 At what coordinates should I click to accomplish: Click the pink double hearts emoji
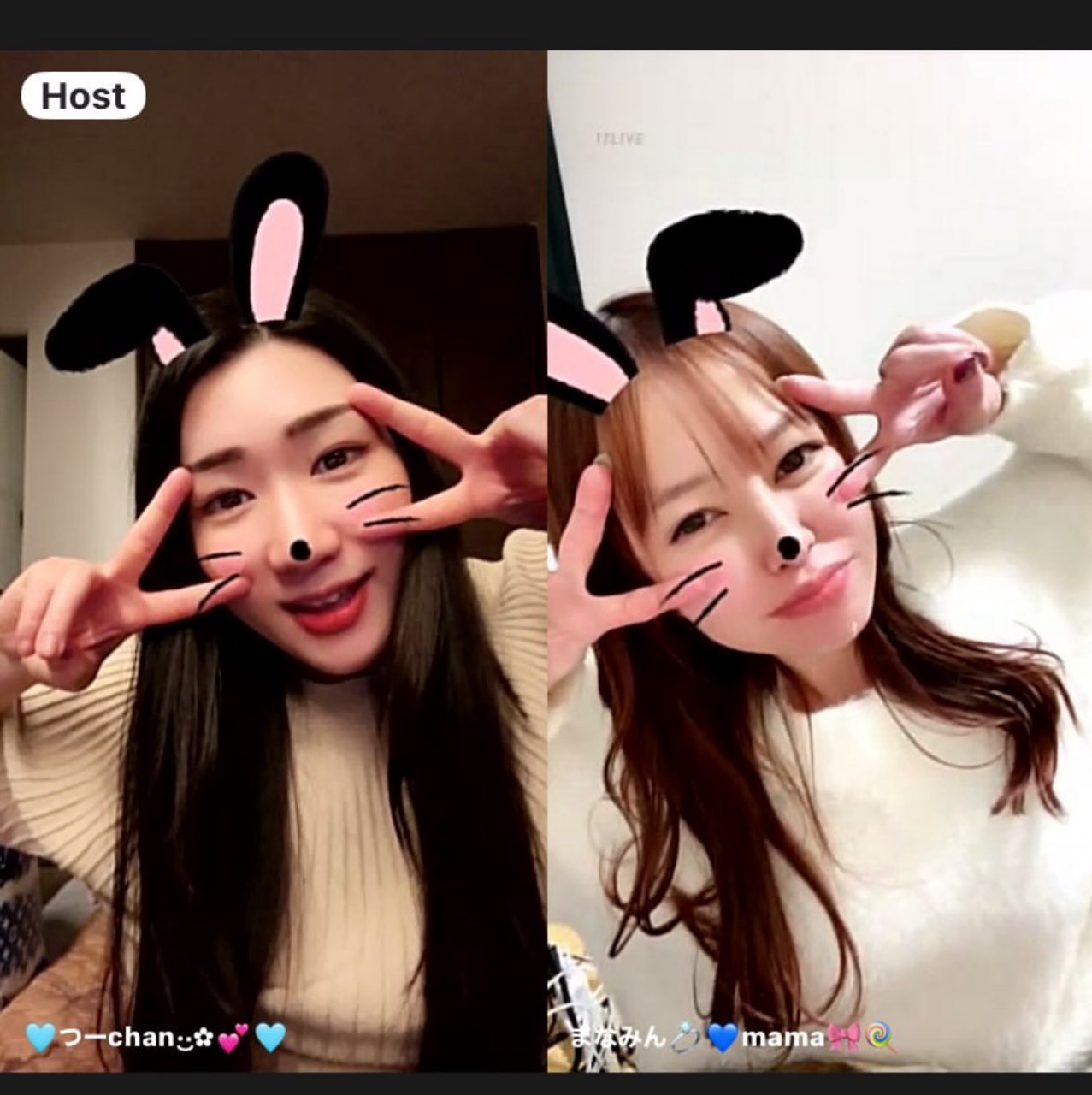[233, 1039]
